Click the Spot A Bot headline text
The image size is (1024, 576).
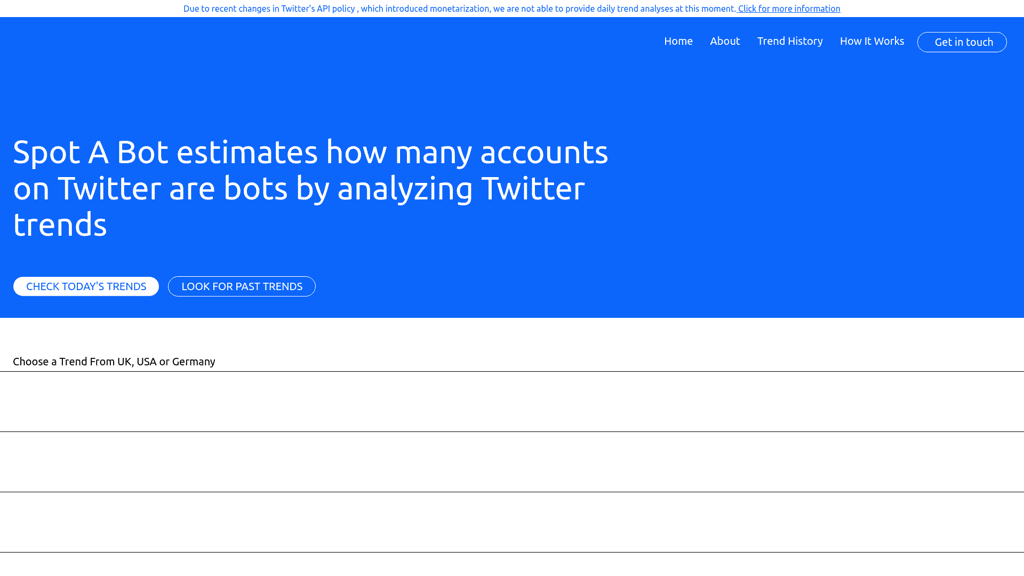click(x=310, y=188)
